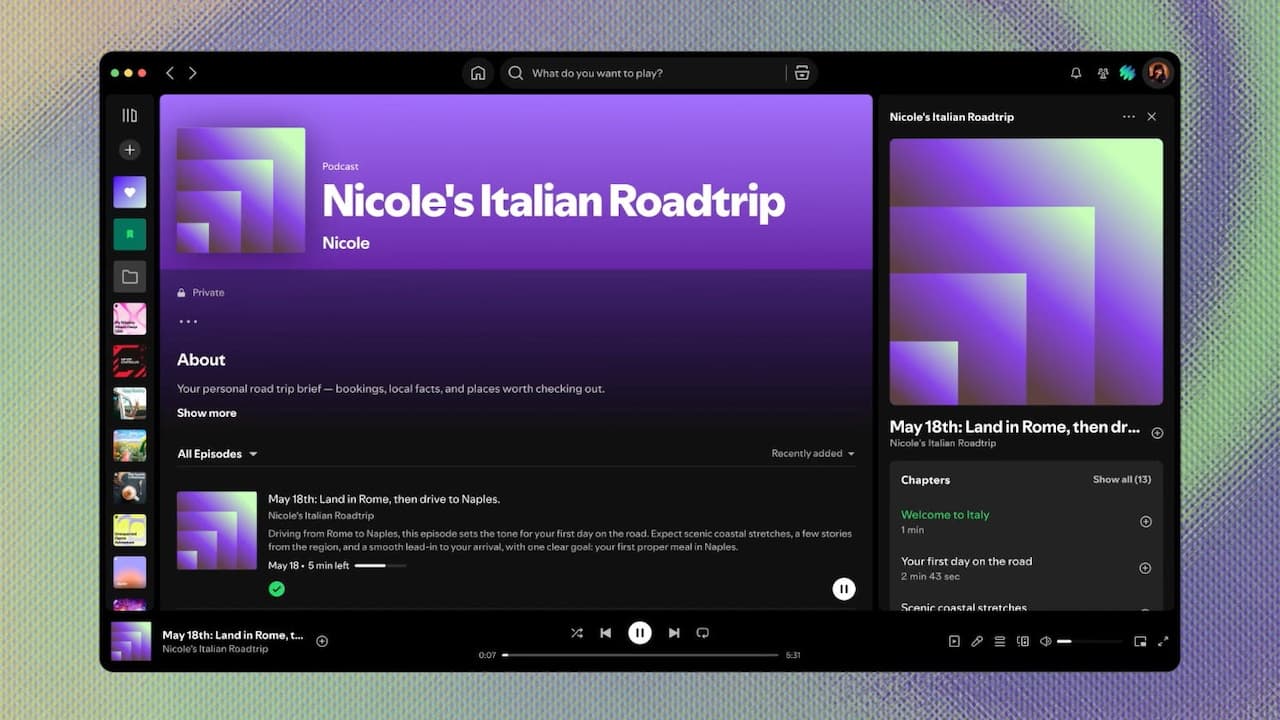Viewport: 1280px width, 720px height.
Task: Open Nicole author link under title
Action: pos(346,243)
